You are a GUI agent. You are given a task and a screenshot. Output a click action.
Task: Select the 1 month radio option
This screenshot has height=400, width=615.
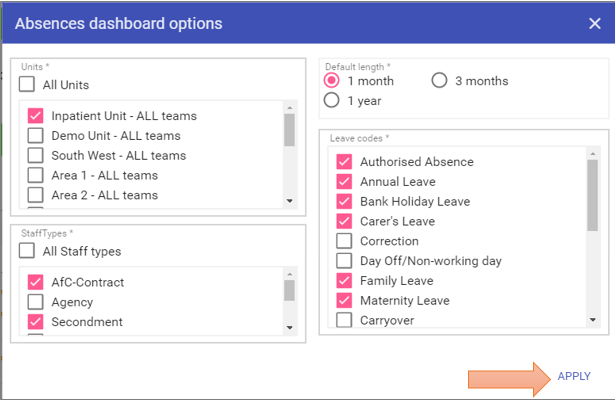pos(332,81)
